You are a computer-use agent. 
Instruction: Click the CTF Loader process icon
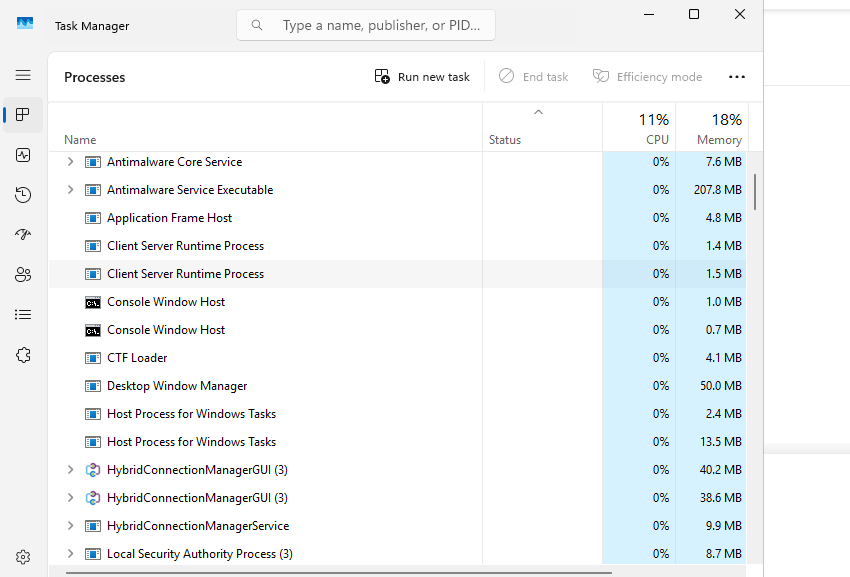(93, 358)
